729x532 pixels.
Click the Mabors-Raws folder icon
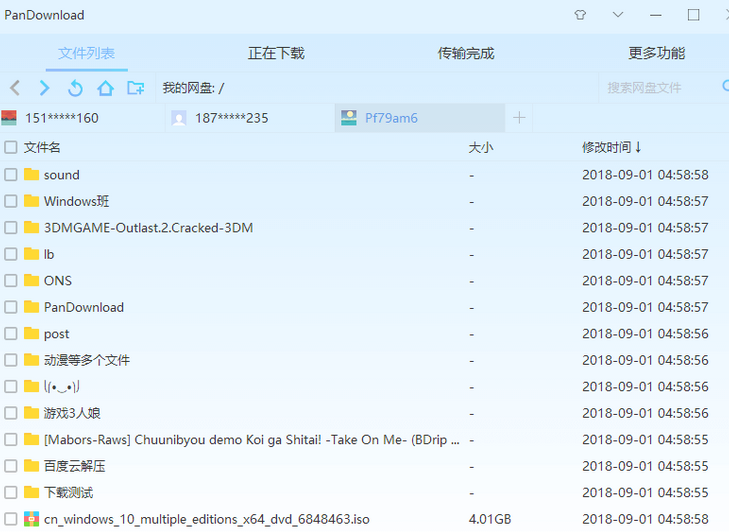(31, 439)
